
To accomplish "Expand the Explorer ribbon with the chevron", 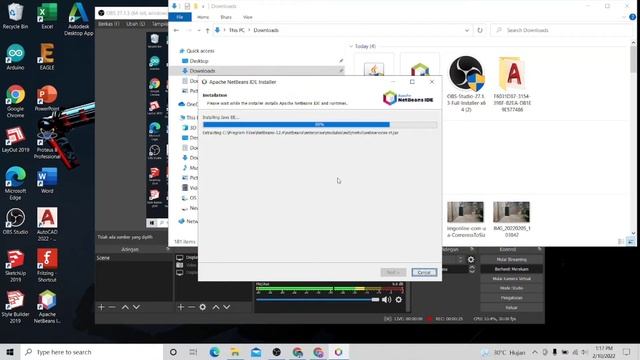I will coord(624,17).
